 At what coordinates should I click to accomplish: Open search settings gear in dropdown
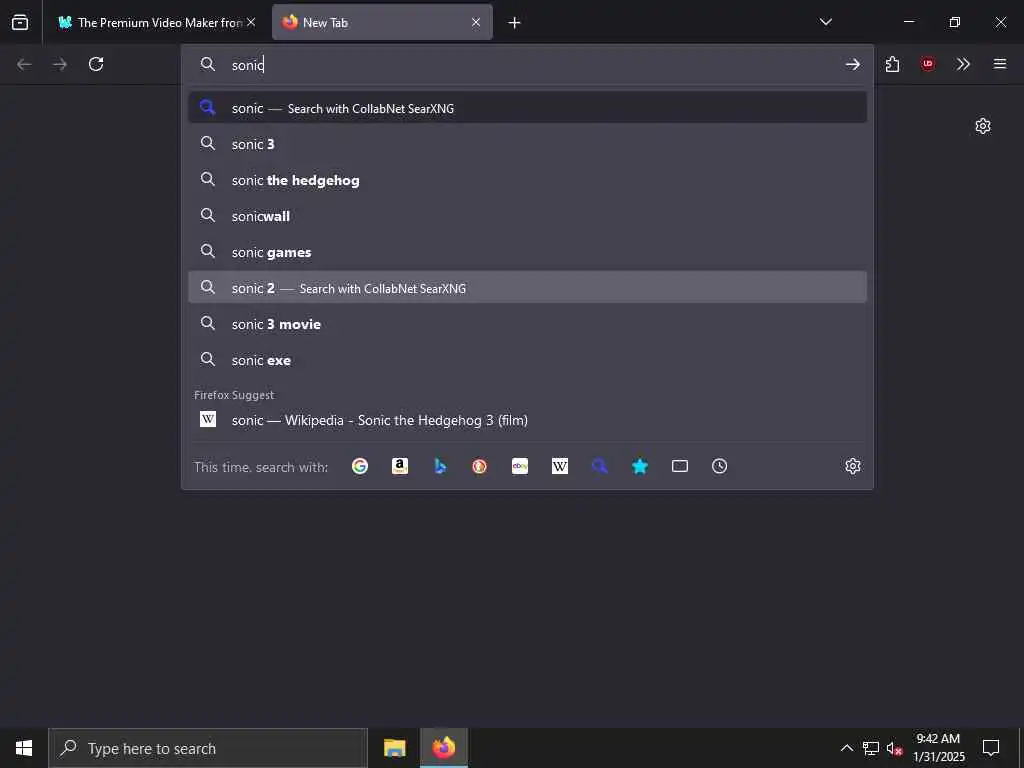(853, 466)
